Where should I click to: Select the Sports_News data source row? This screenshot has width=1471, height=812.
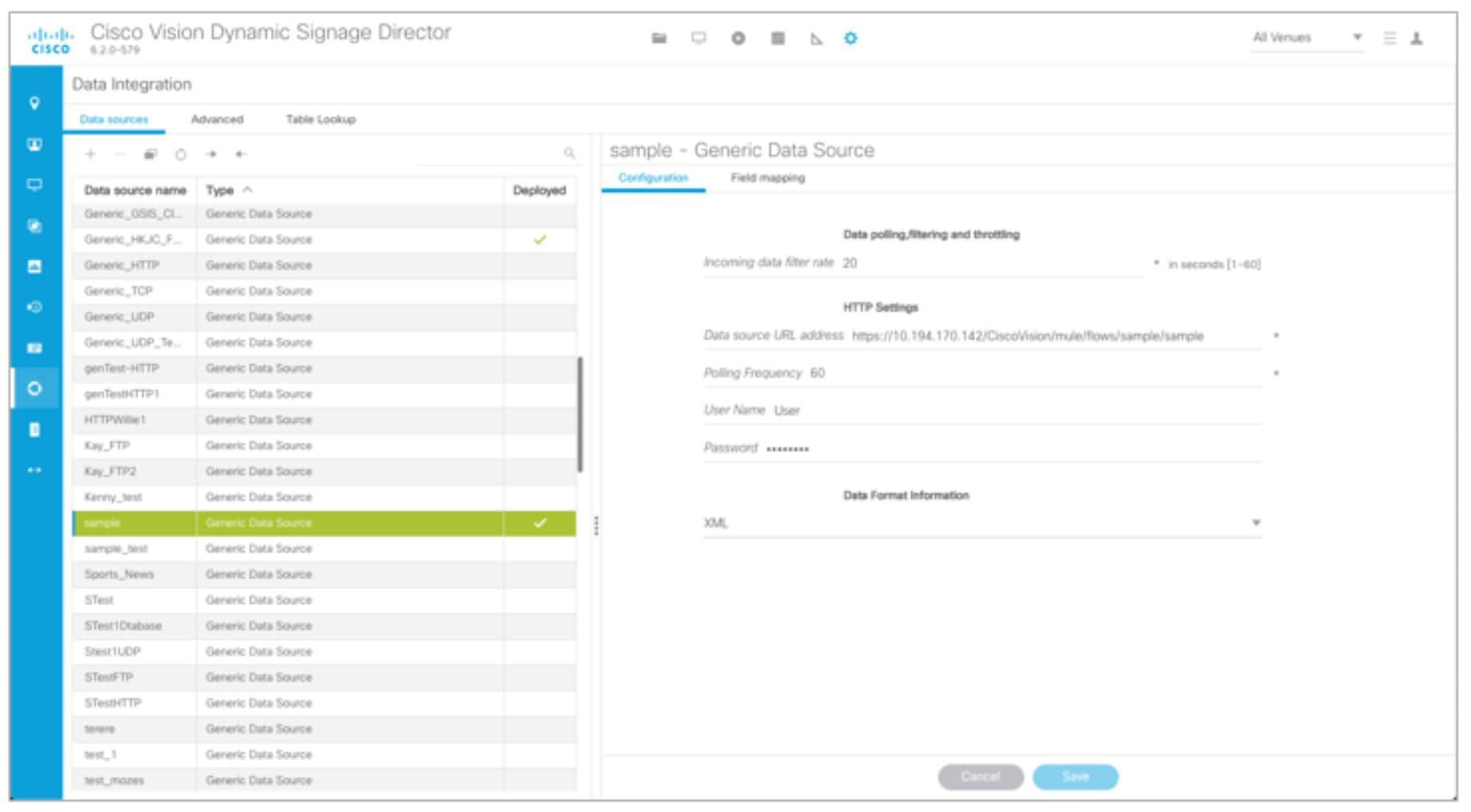pos(324,574)
